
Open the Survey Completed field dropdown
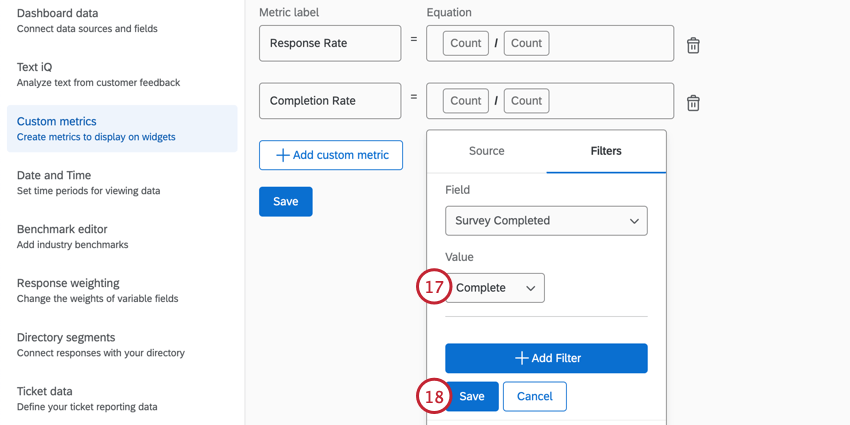click(546, 221)
